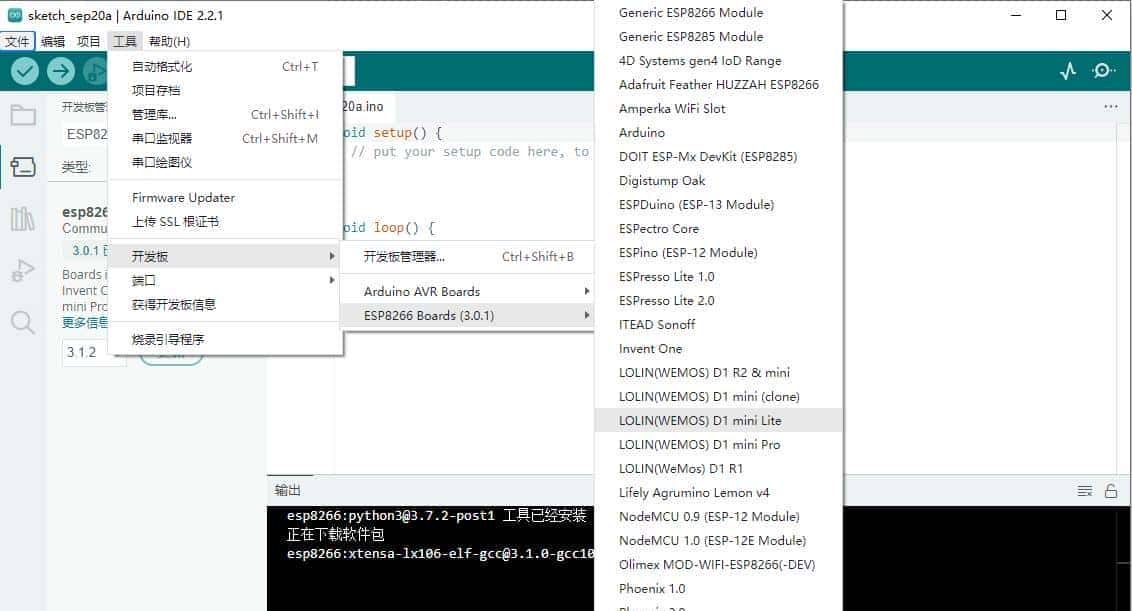Screen dimensions: 1132x611
Task: Open the Serial Monitor
Action: click(1104, 71)
